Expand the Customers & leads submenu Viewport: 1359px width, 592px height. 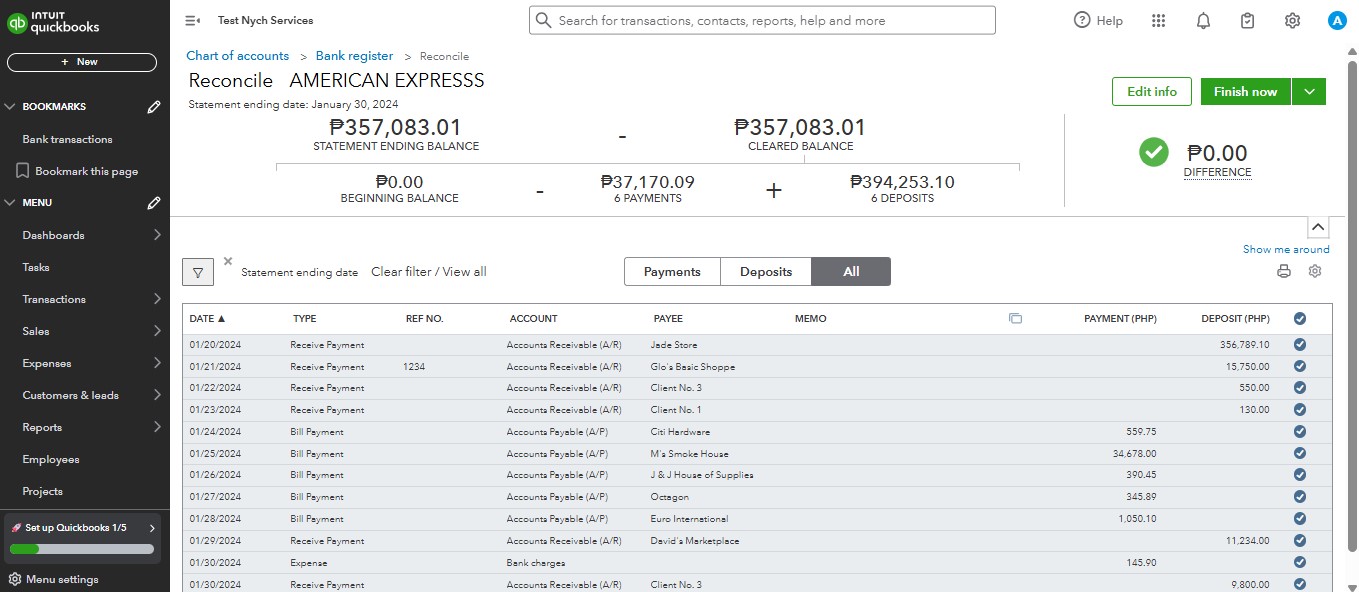(157, 395)
